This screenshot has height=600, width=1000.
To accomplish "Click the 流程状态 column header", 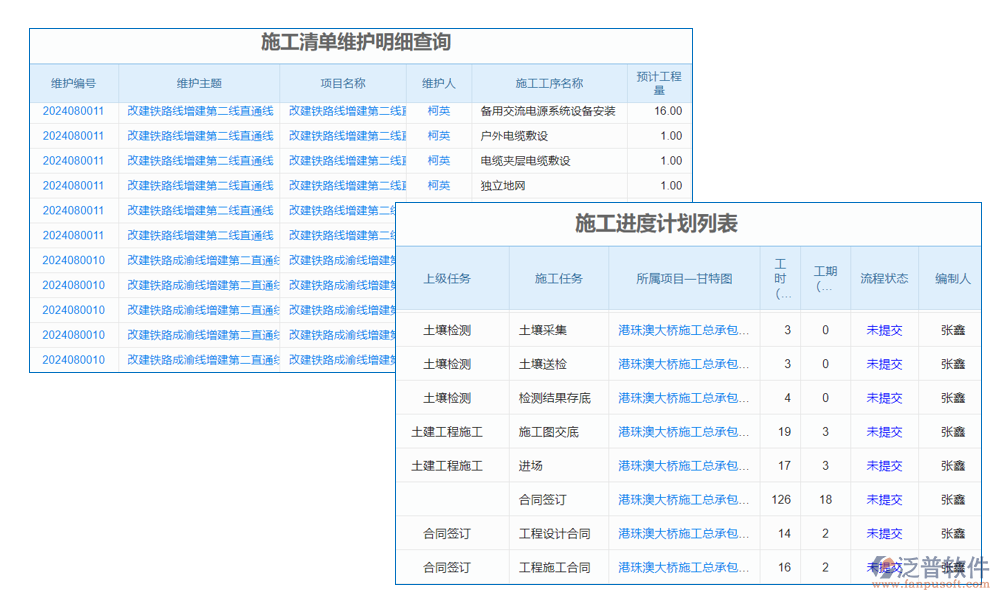I will point(883,279).
